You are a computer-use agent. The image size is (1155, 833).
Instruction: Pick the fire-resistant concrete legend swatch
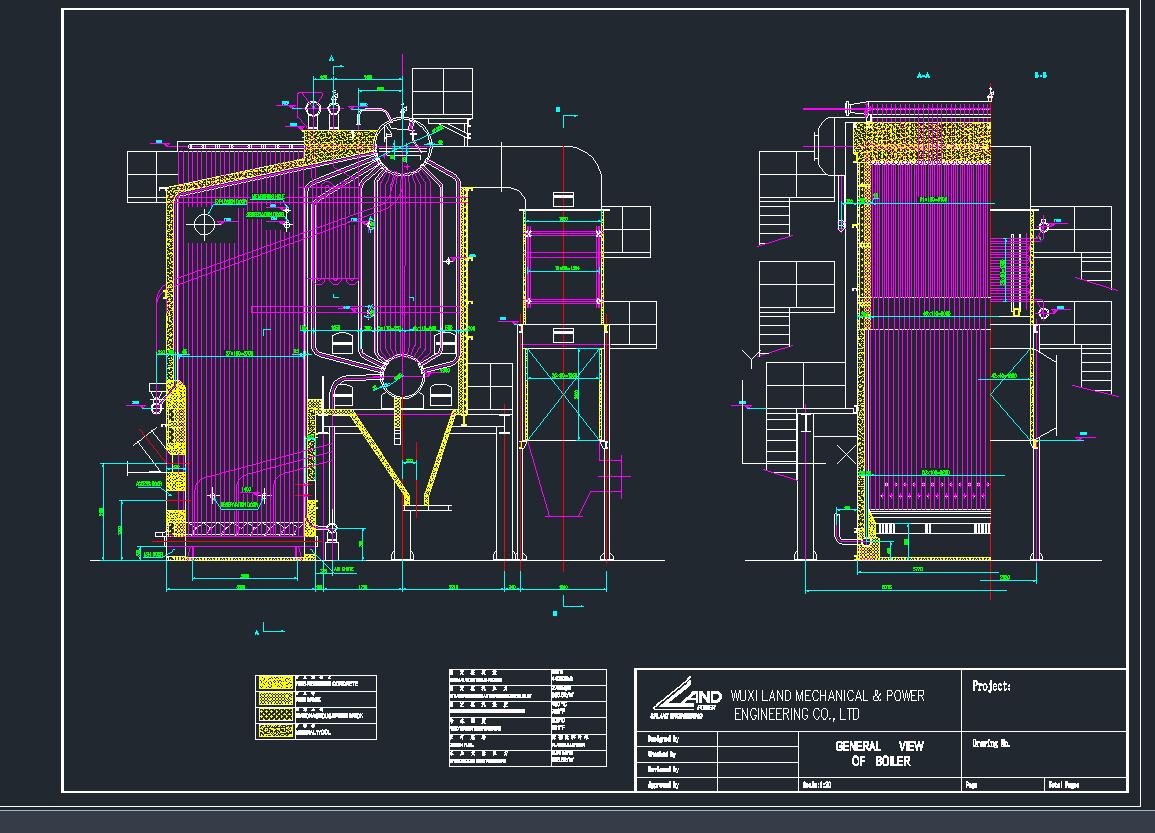click(271, 683)
